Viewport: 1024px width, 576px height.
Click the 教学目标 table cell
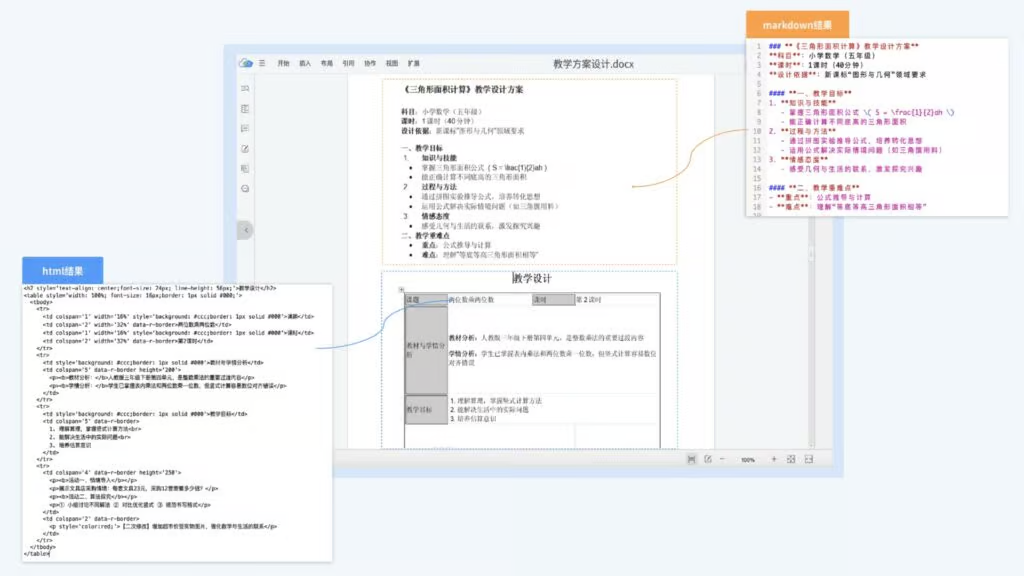click(426, 409)
